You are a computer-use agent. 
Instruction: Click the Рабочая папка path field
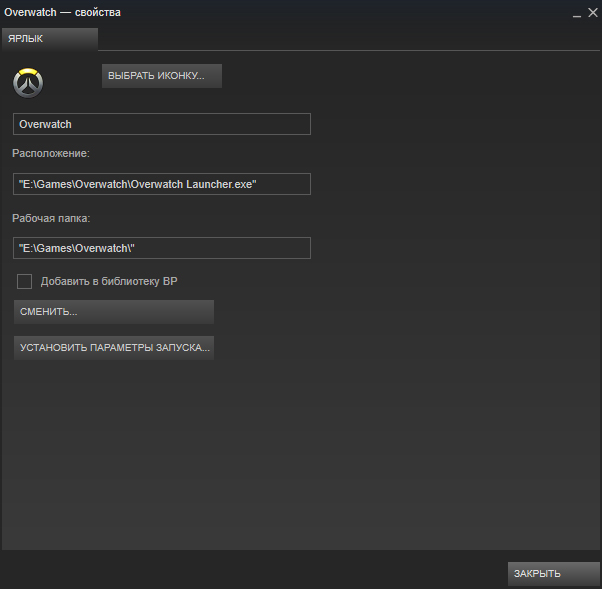[162, 248]
